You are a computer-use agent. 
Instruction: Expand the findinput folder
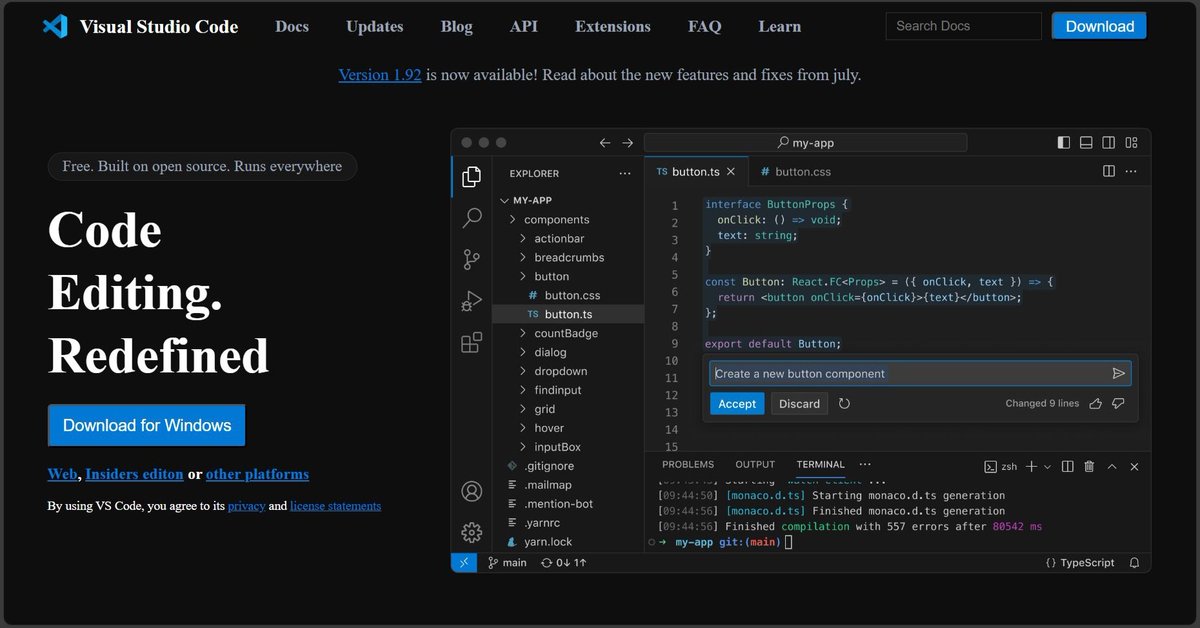click(x=522, y=390)
